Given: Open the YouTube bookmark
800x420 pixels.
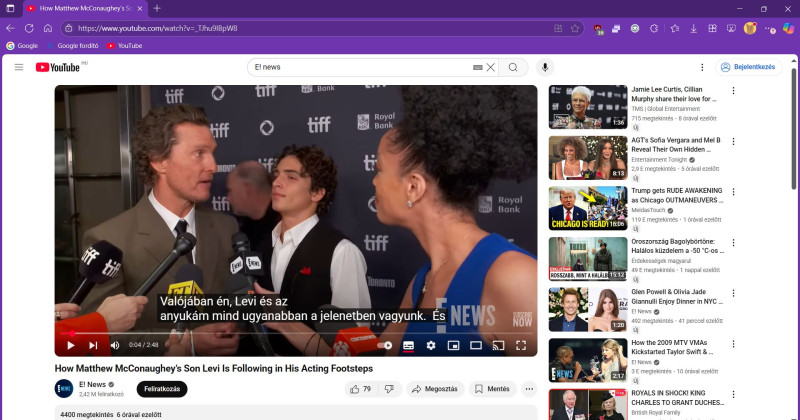Looking at the screenshot, I should tap(124, 46).
